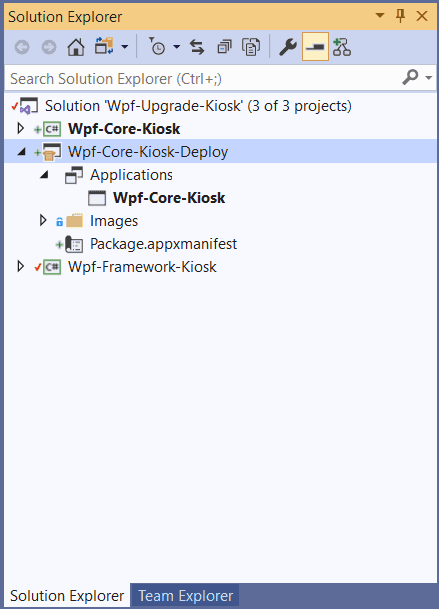Select Wpf-Core-Kiosk under Applications
The width and height of the screenshot is (439, 609).
click(x=169, y=198)
